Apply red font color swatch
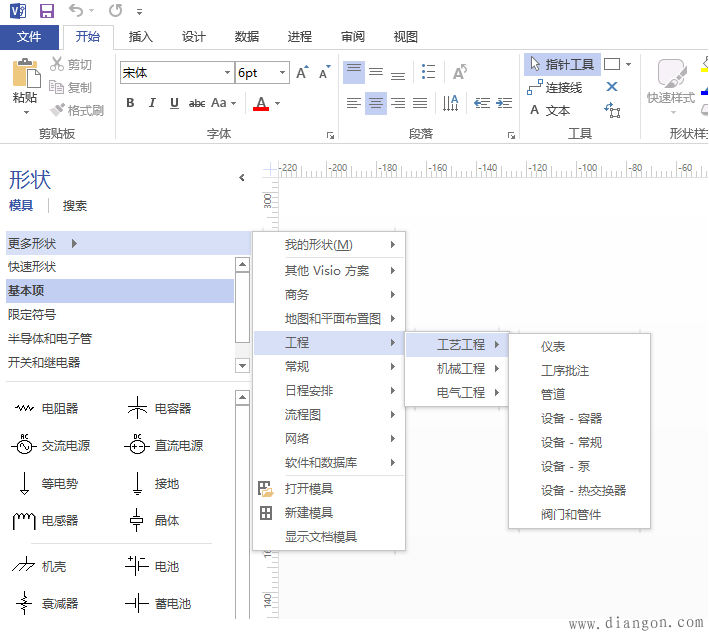This screenshot has width=709, height=637. pyautogui.click(x=261, y=103)
